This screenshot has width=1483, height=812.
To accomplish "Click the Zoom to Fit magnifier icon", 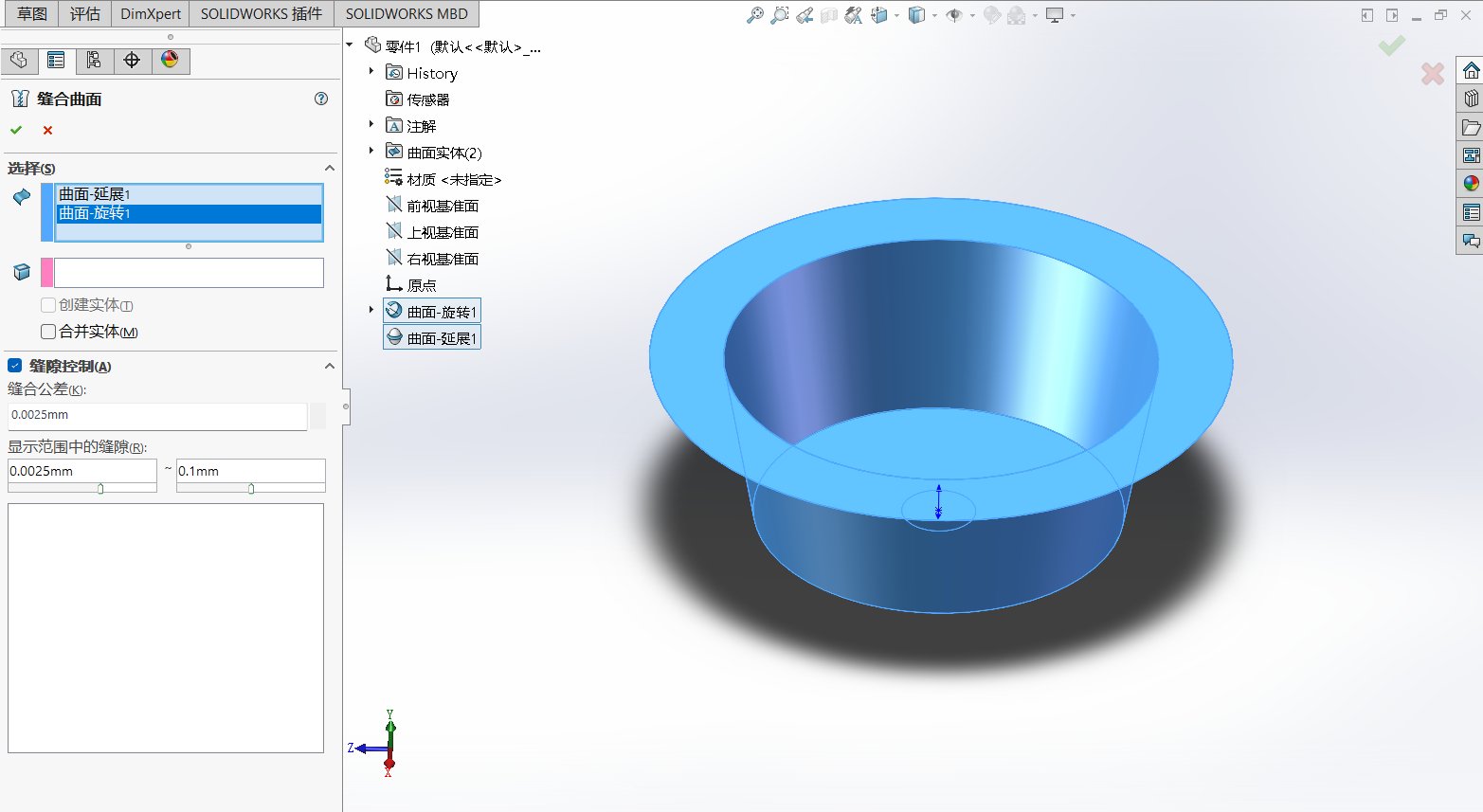I will coord(754,15).
